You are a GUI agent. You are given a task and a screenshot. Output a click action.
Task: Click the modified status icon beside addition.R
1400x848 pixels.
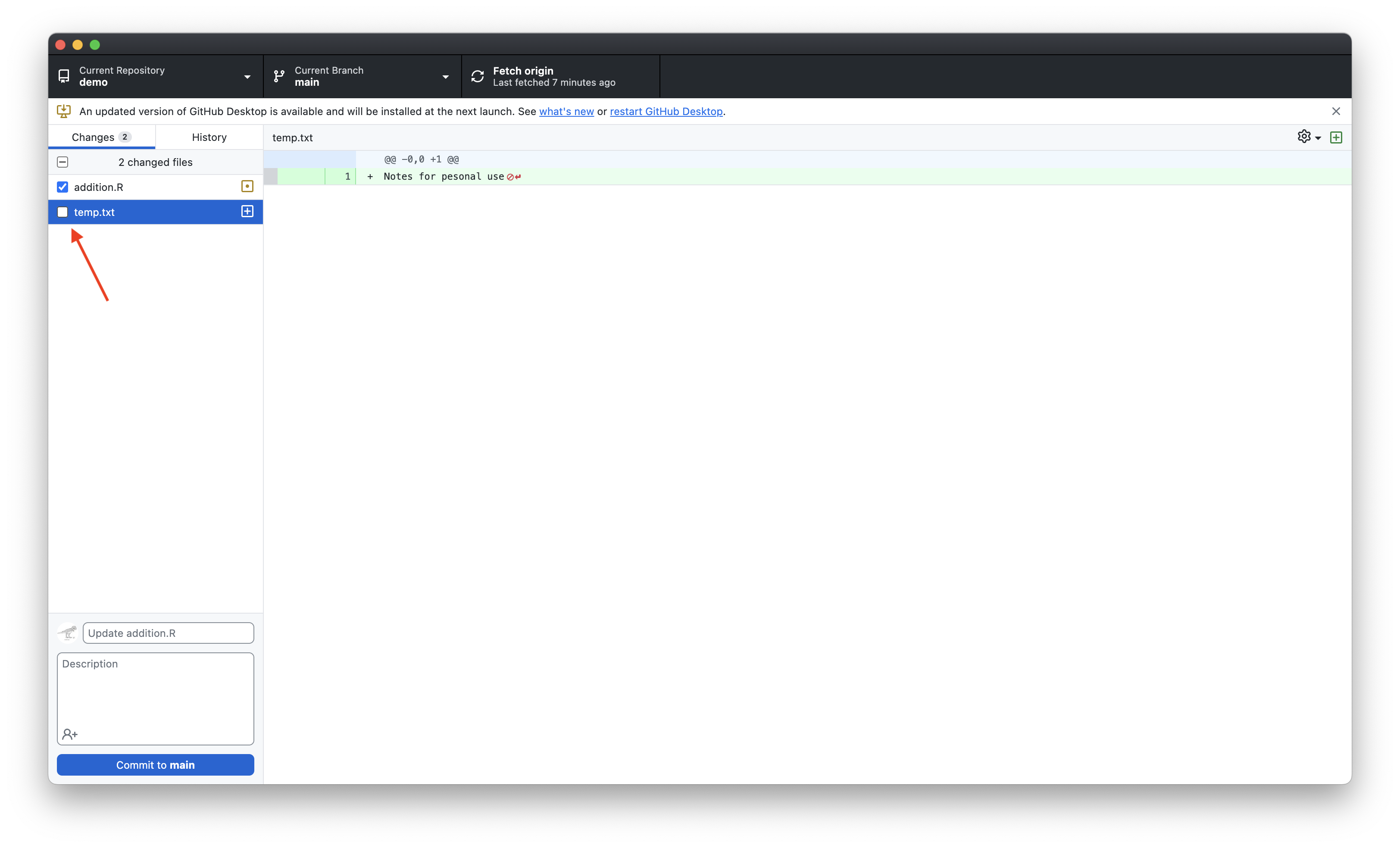point(247,186)
